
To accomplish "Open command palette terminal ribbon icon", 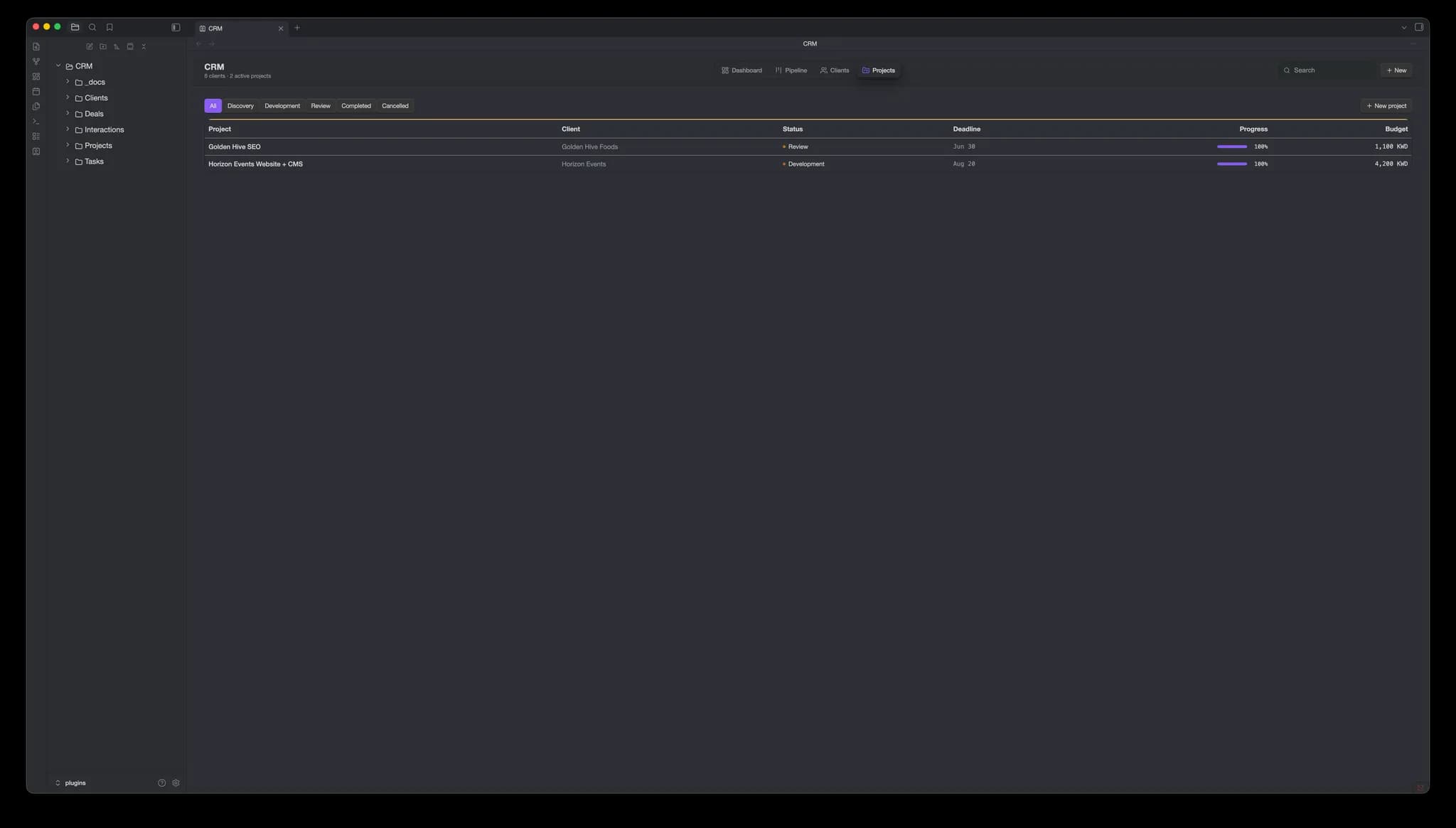I will (x=36, y=122).
